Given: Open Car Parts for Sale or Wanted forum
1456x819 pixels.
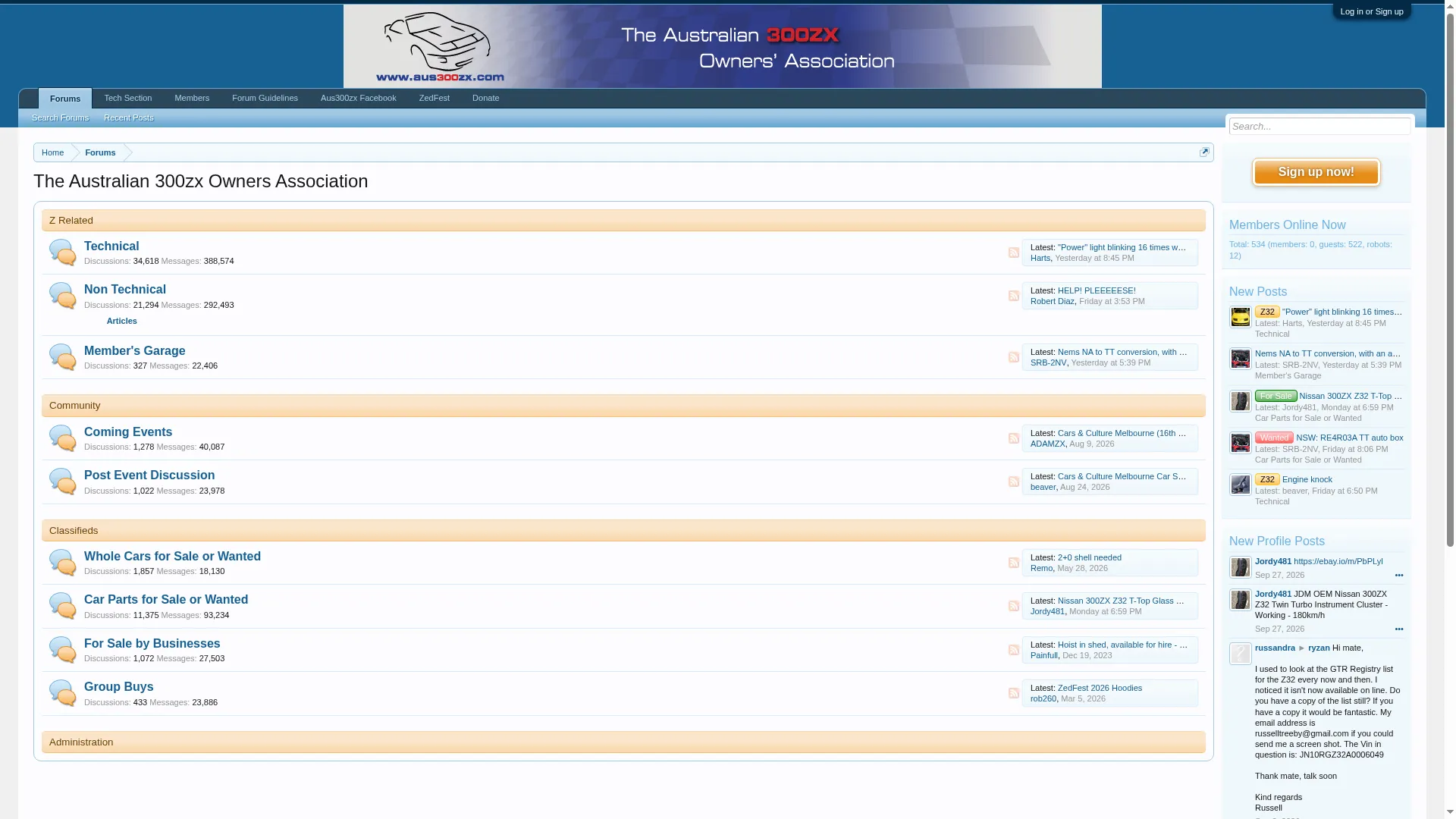Looking at the screenshot, I should [166, 600].
